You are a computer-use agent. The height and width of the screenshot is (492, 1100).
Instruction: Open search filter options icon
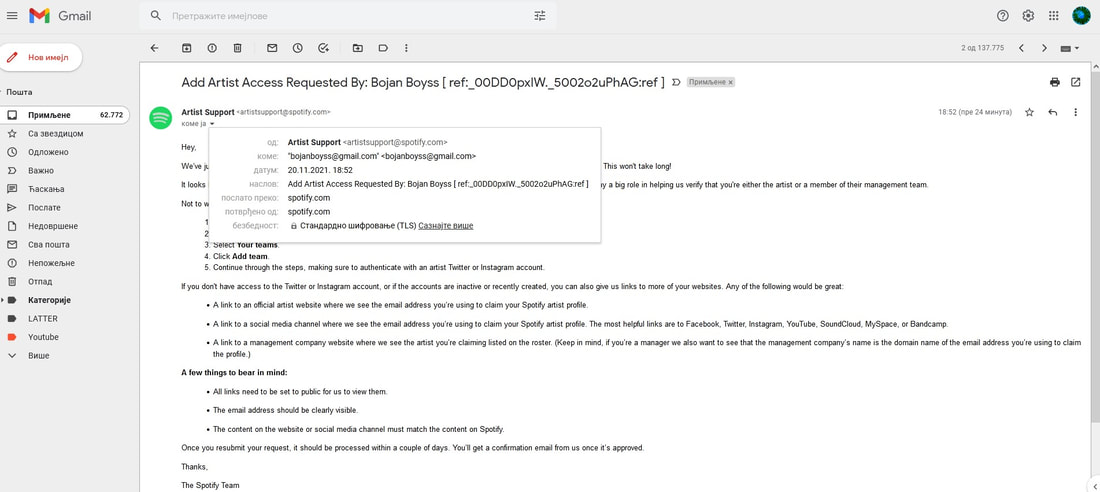(539, 15)
